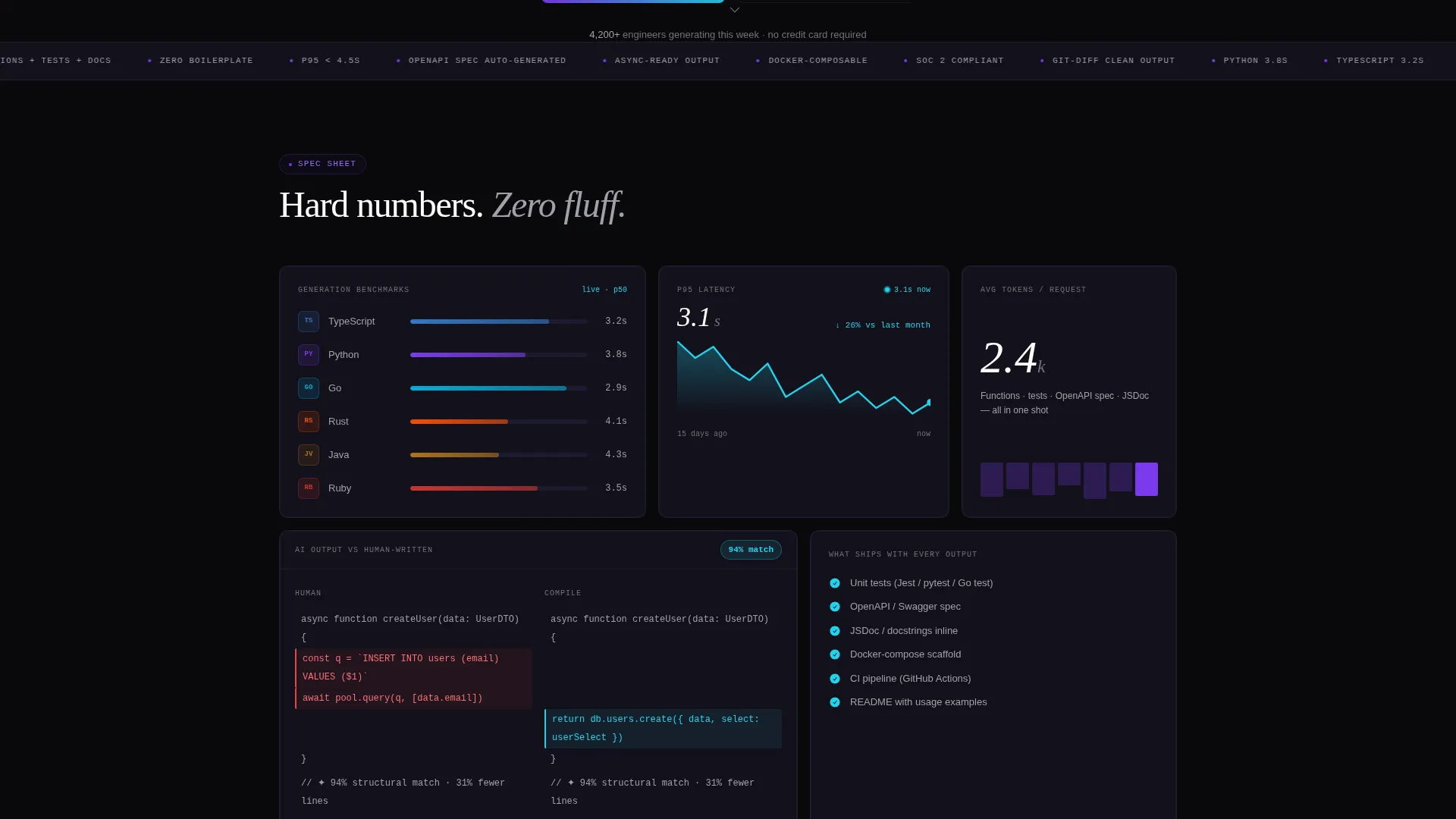Screen dimensions: 1456x819
Task: Click the live indicator dot next to 3.1s now
Action: point(887,290)
